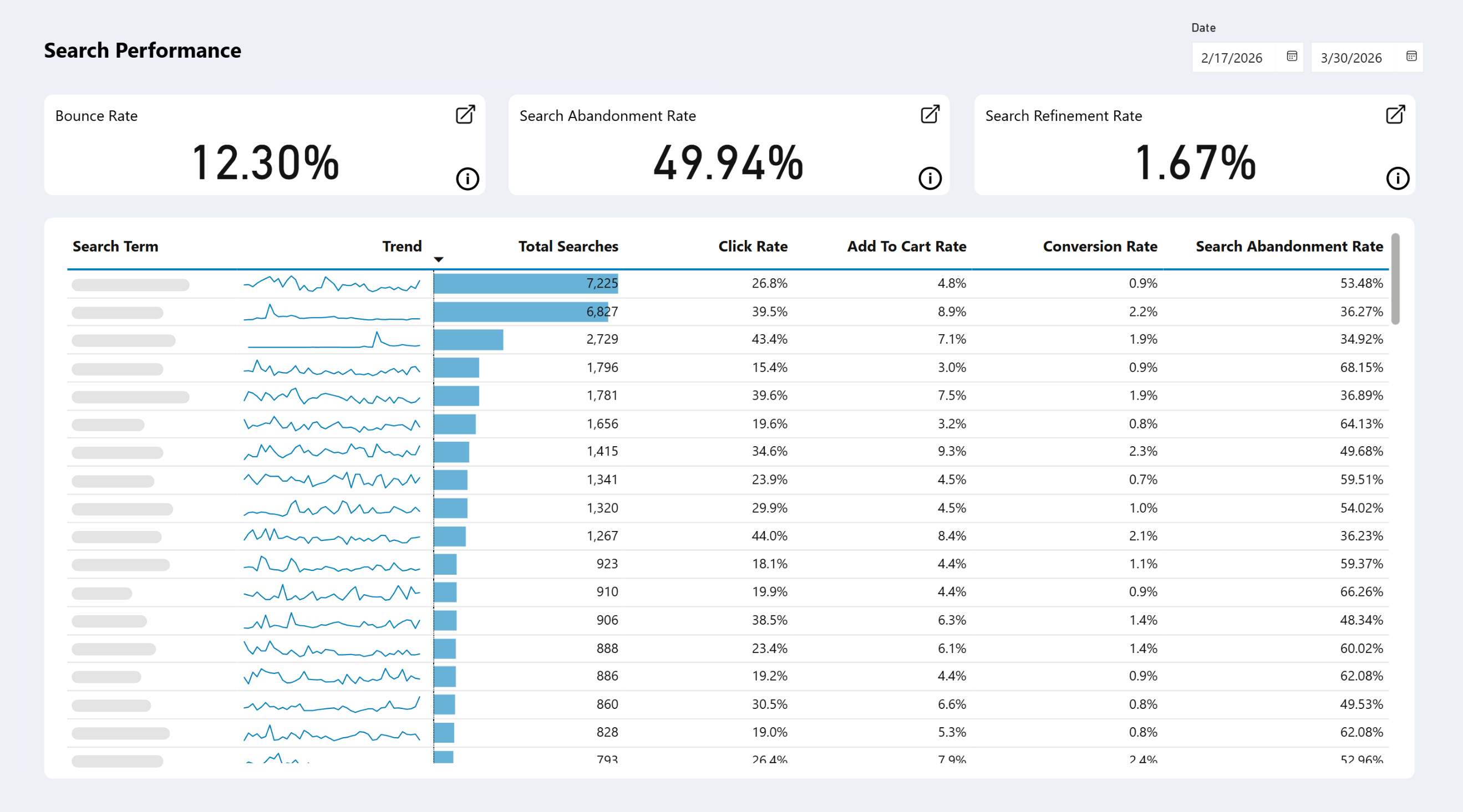Open start date calendar picker icon
Image resolution: width=1463 pixels, height=812 pixels.
(1292, 56)
